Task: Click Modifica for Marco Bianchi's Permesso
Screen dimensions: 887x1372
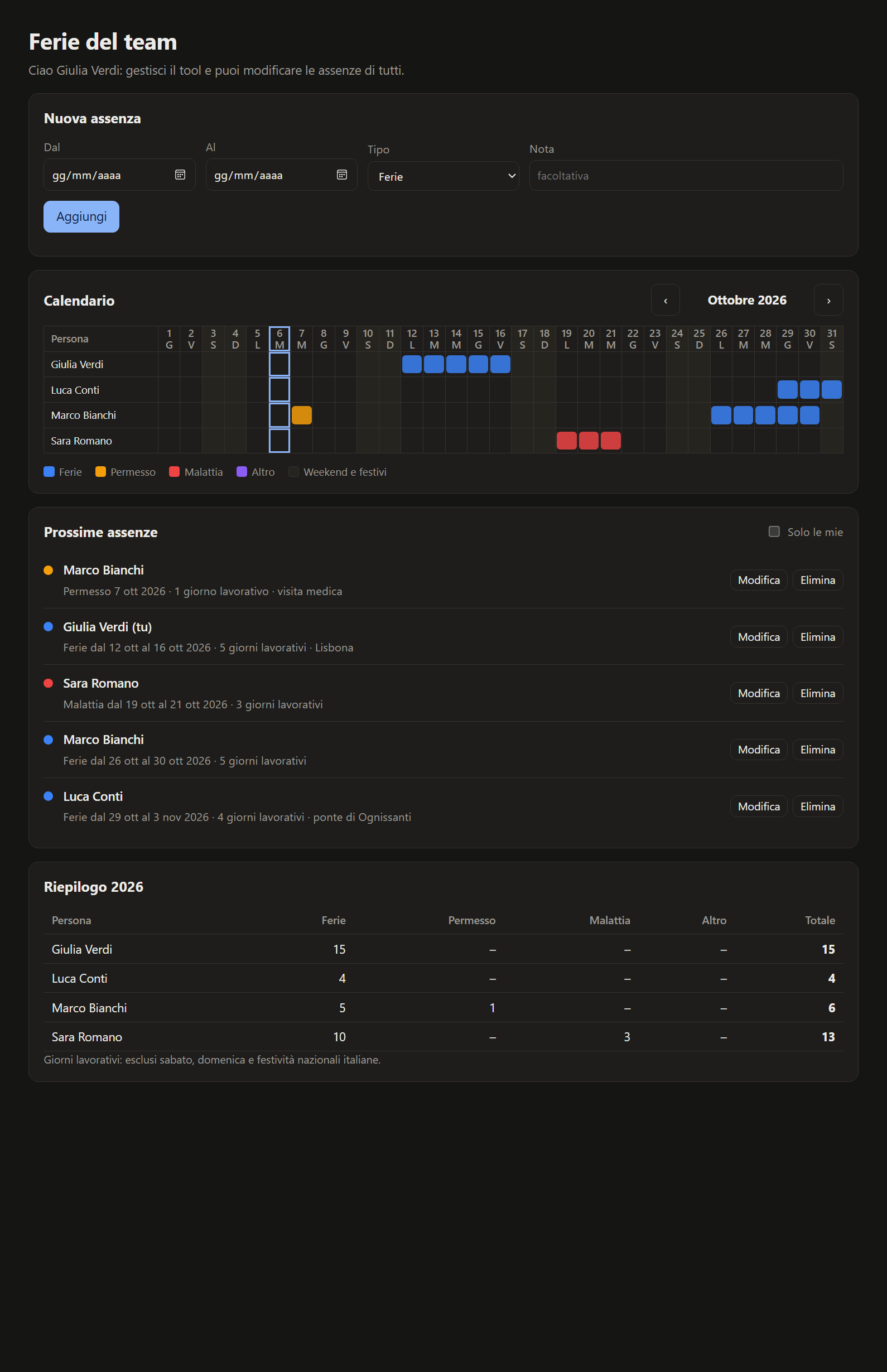Action: click(x=759, y=580)
